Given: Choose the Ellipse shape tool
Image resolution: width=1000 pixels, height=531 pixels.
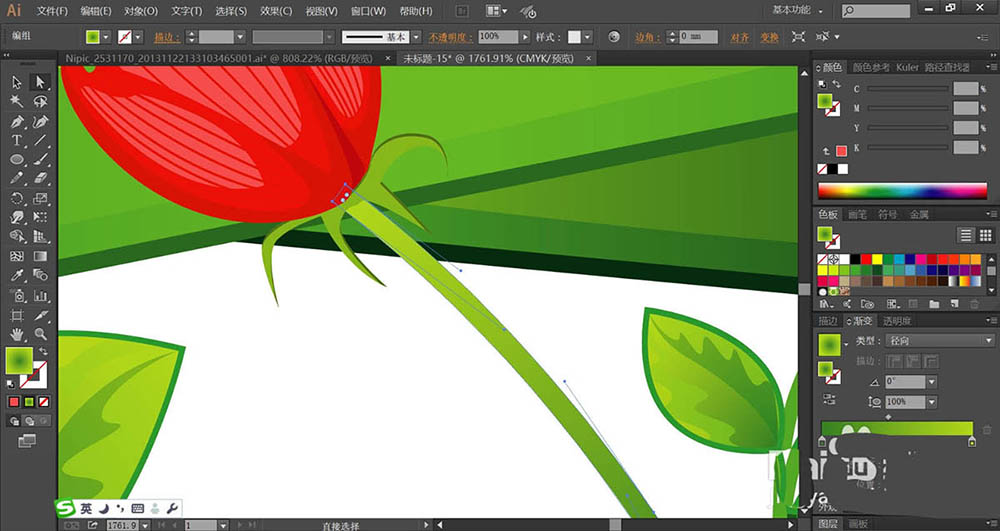Looking at the screenshot, I should tap(17, 159).
